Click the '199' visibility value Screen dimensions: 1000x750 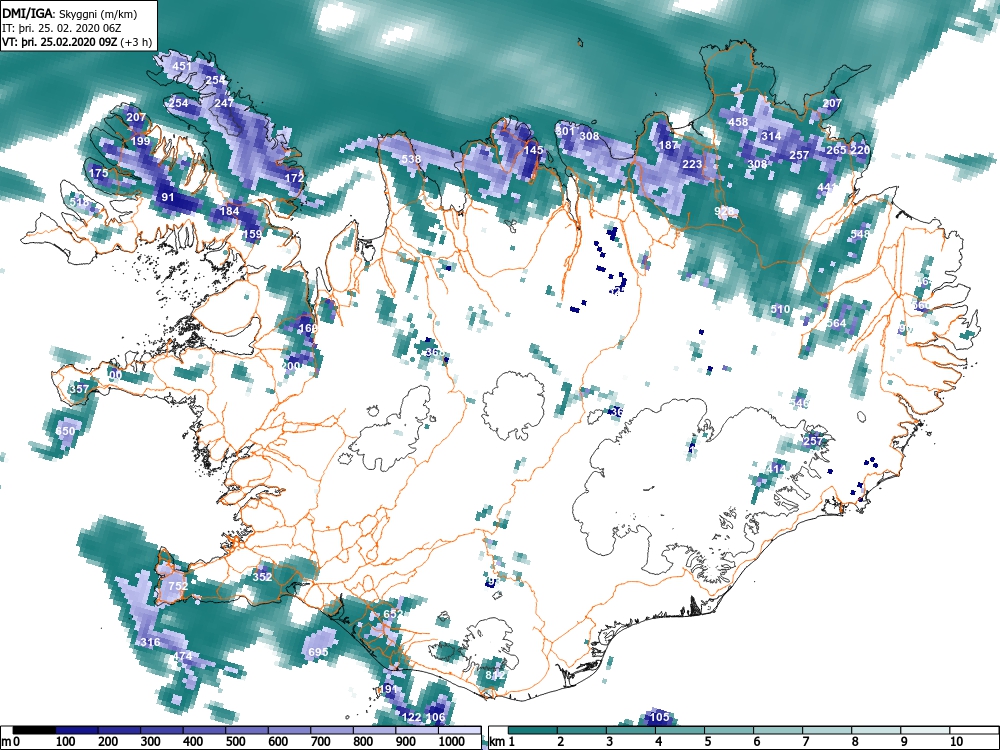140,141
